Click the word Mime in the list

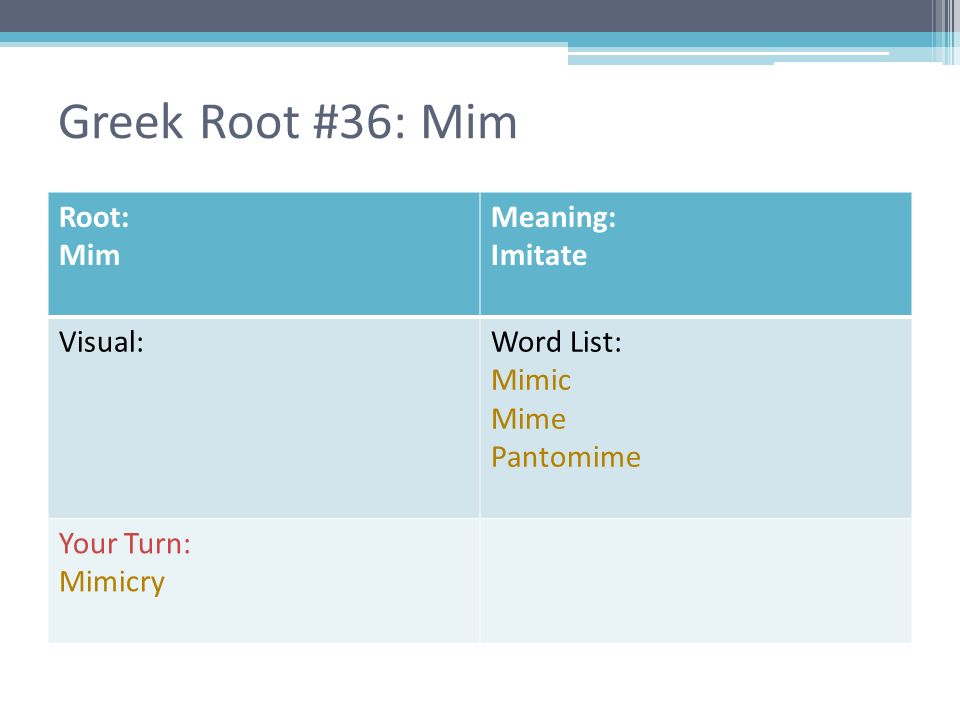(x=528, y=419)
